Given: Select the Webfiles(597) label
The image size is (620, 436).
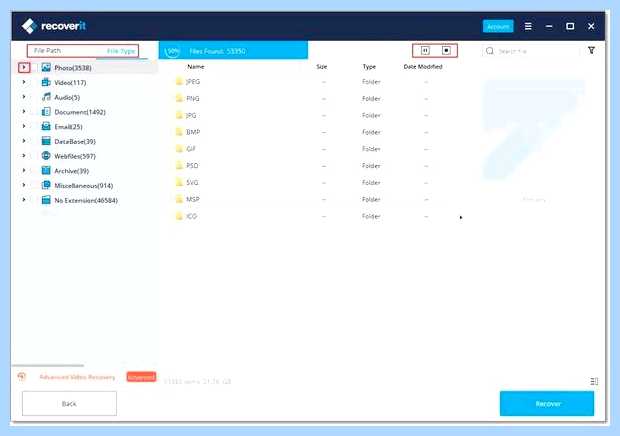Looking at the screenshot, I should [75, 156].
